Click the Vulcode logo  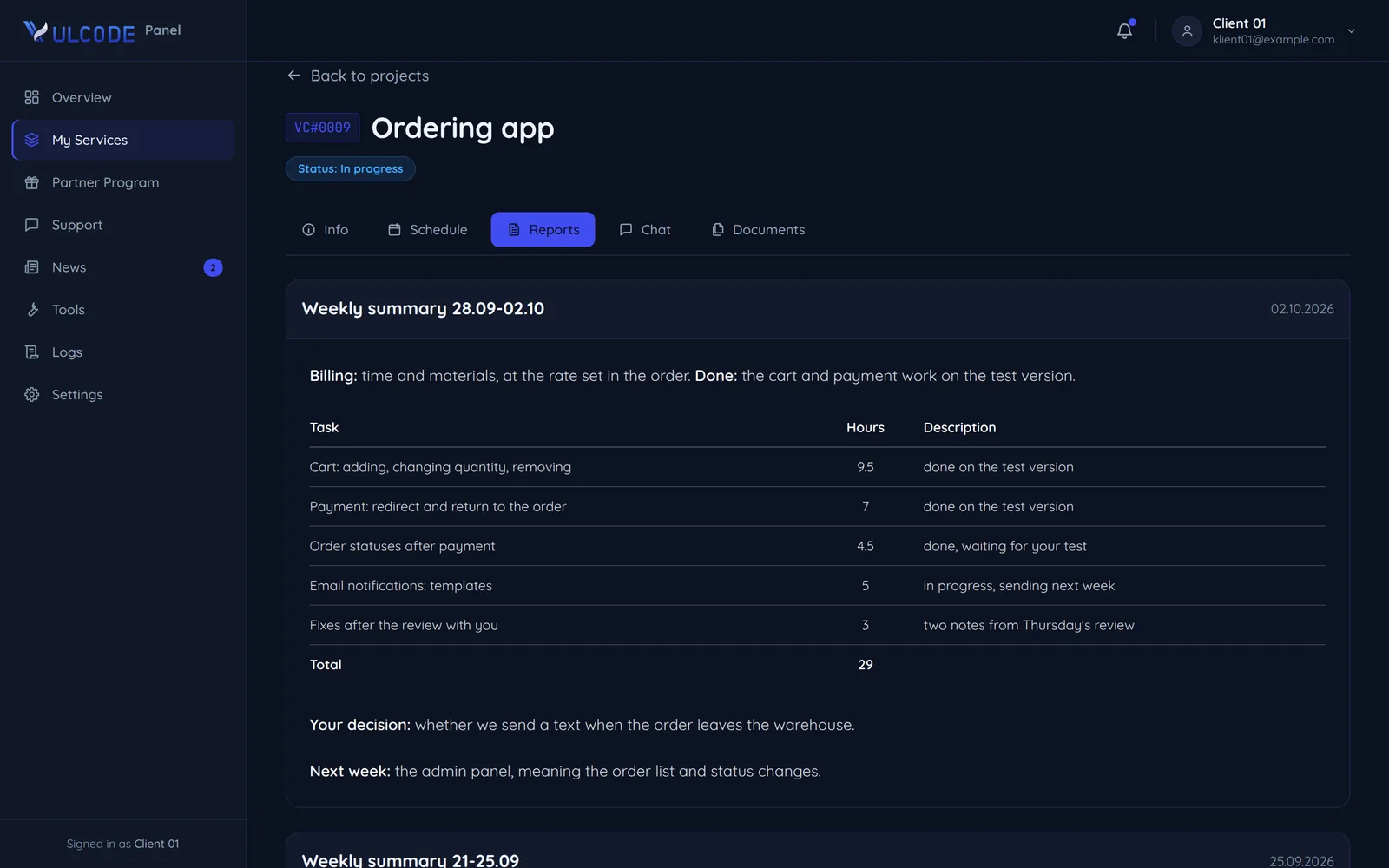pos(79,32)
